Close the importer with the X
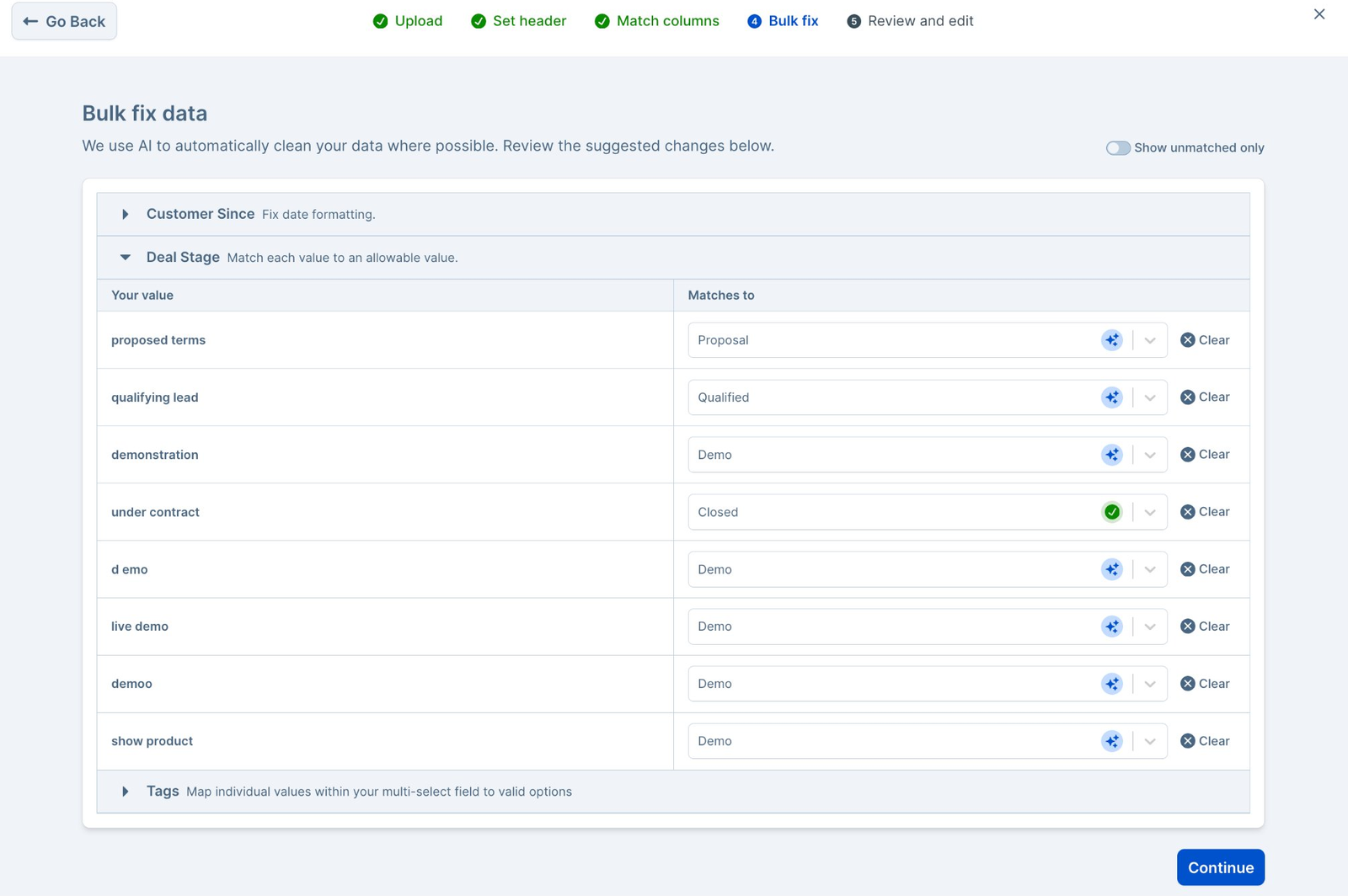Viewport: 1348px width, 896px height. click(x=1319, y=14)
